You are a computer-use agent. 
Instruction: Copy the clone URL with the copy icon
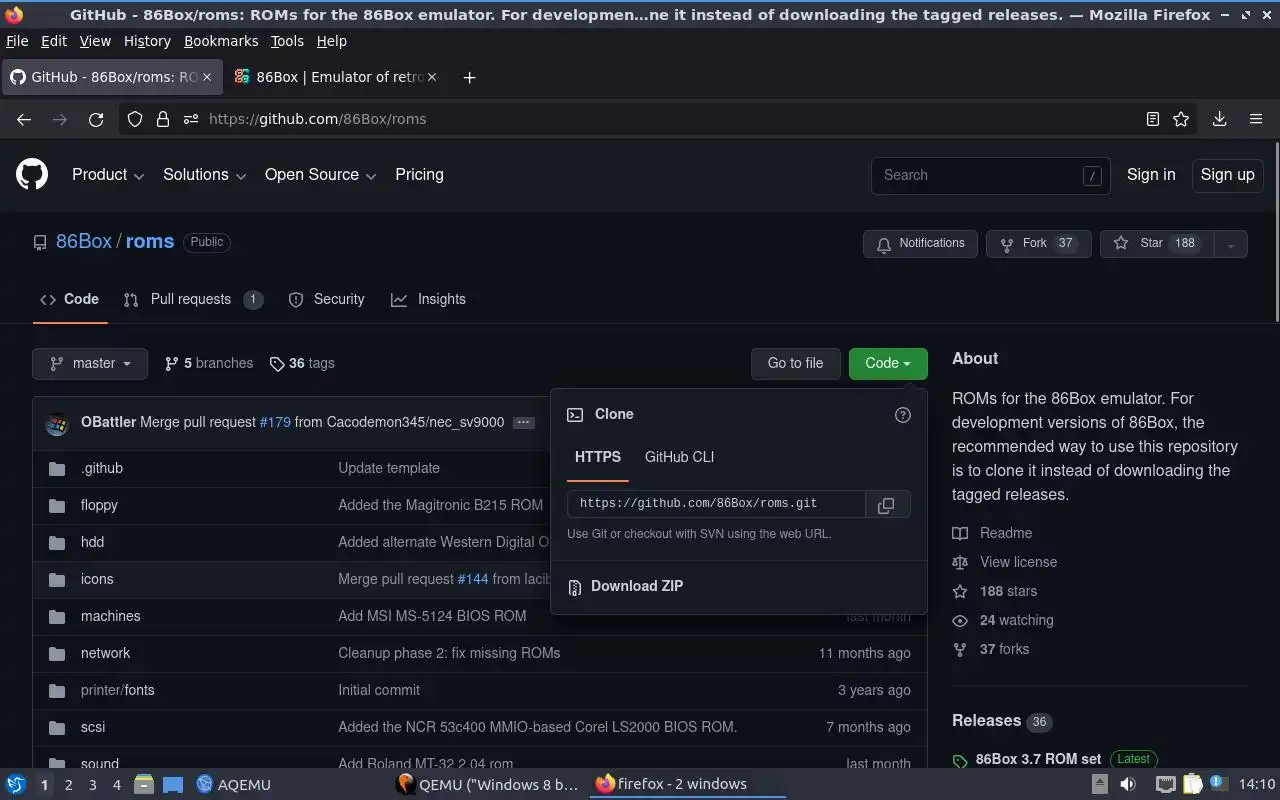[886, 505]
